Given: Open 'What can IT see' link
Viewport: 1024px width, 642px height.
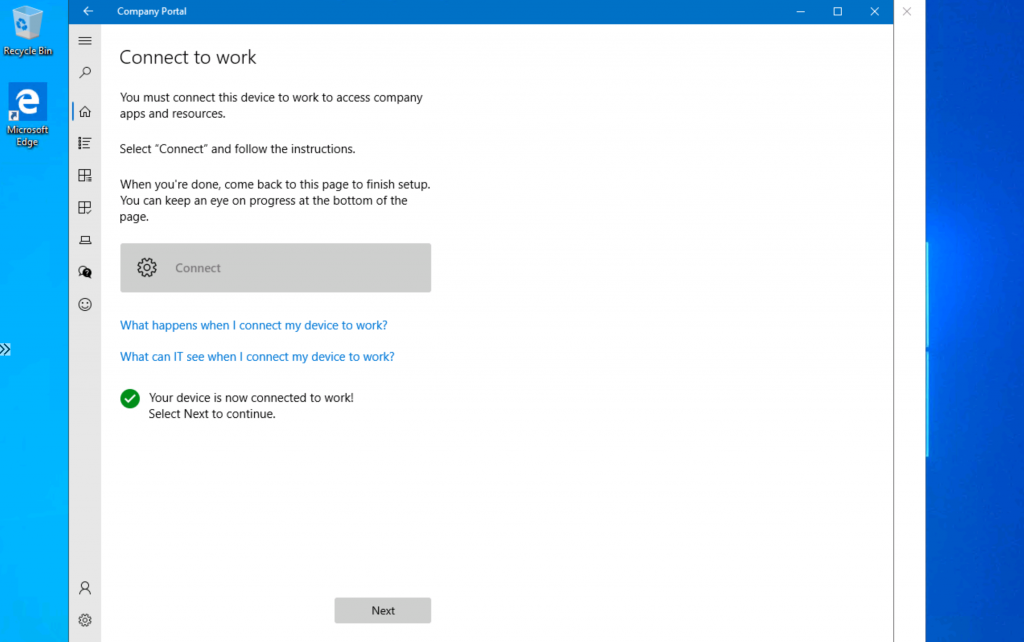Looking at the screenshot, I should tap(257, 357).
